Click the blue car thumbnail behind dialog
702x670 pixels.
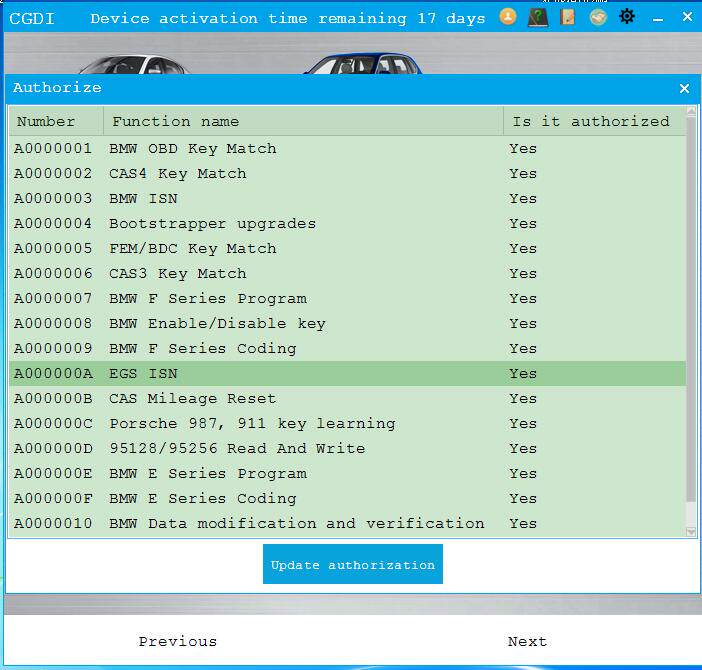point(363,63)
